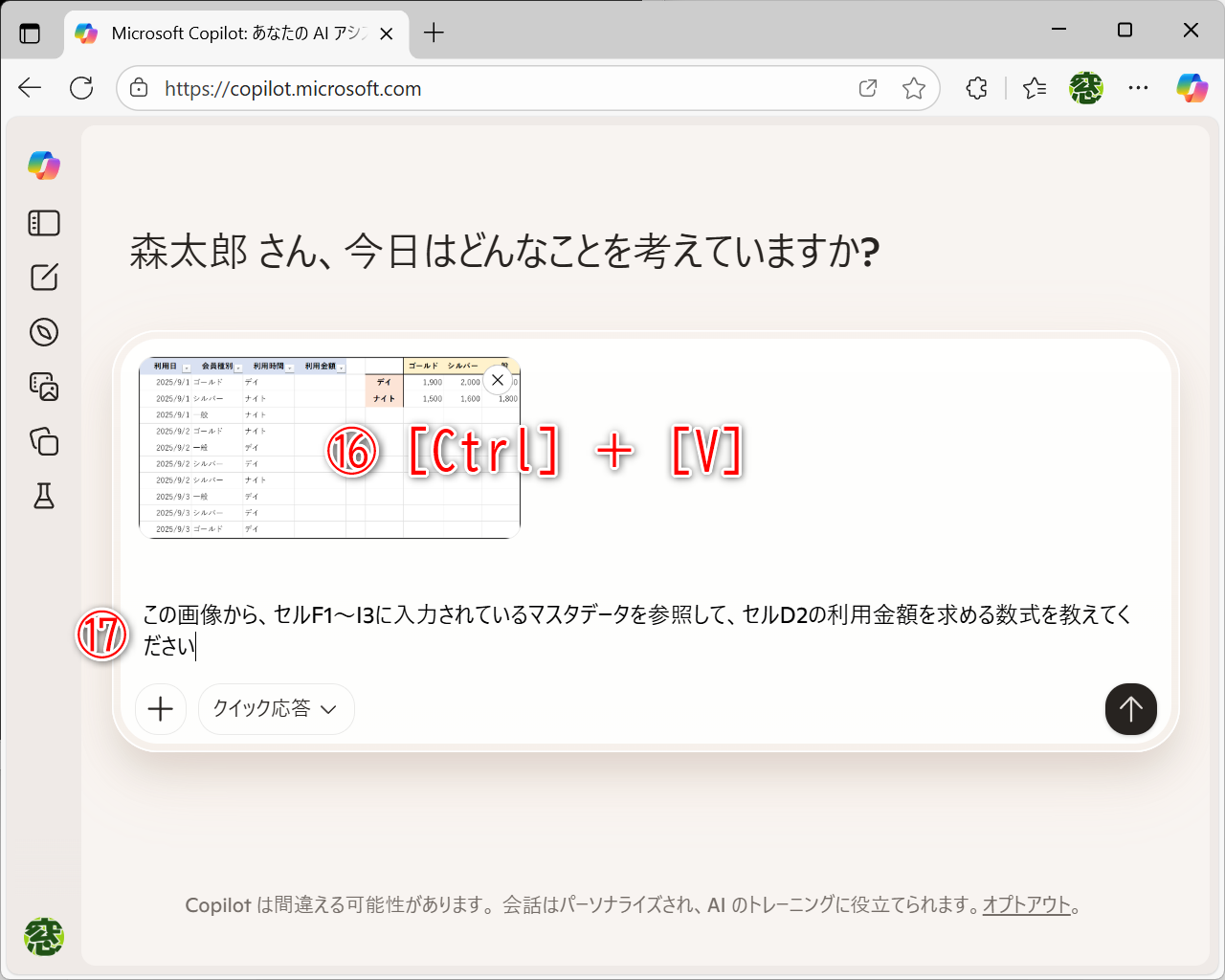The height and width of the screenshot is (980, 1225).
Task: Open the favorites list dropdown
Action: (x=1034, y=88)
